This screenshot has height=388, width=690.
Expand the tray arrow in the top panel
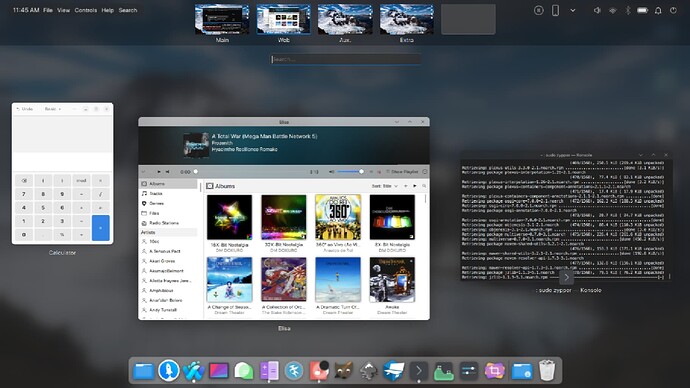(x=573, y=10)
